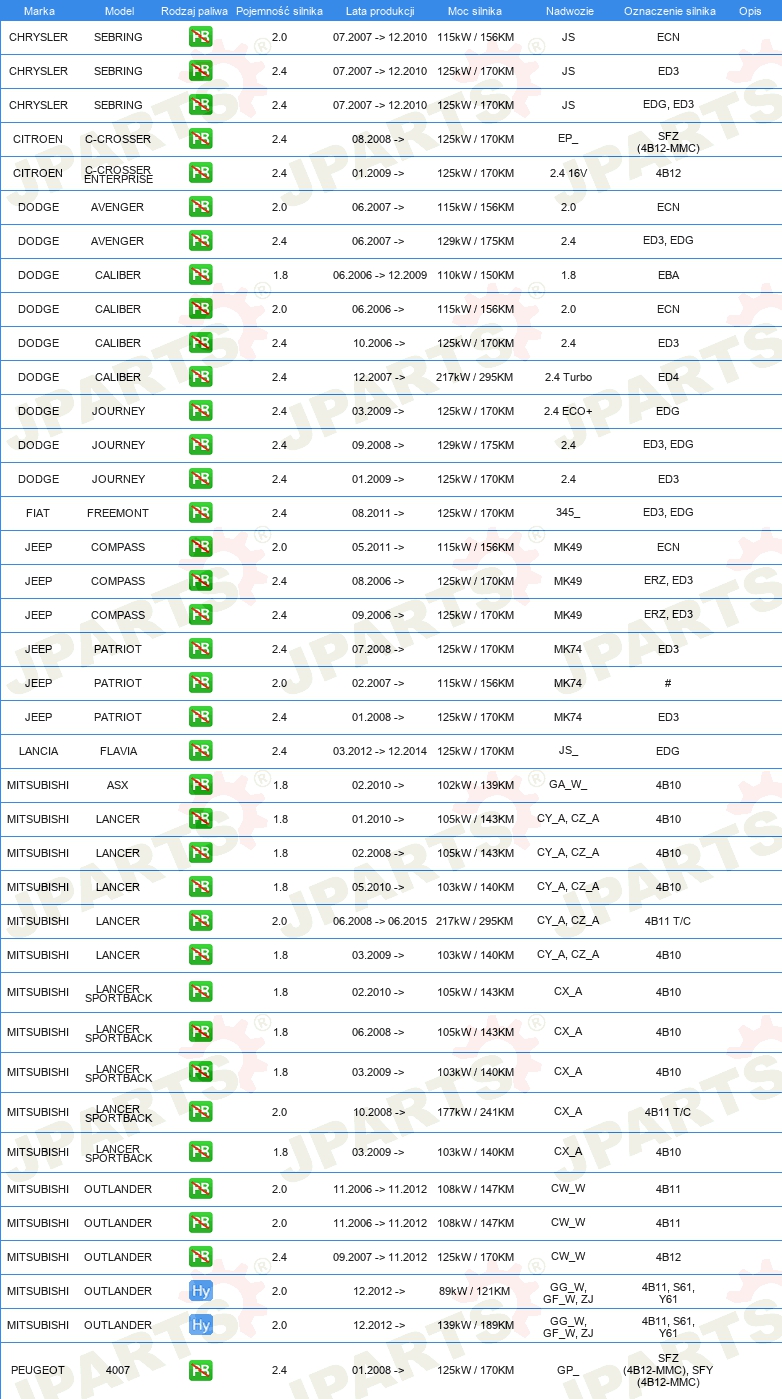Click petrol icon in Lancer Sportback 177kW row

point(200,1113)
